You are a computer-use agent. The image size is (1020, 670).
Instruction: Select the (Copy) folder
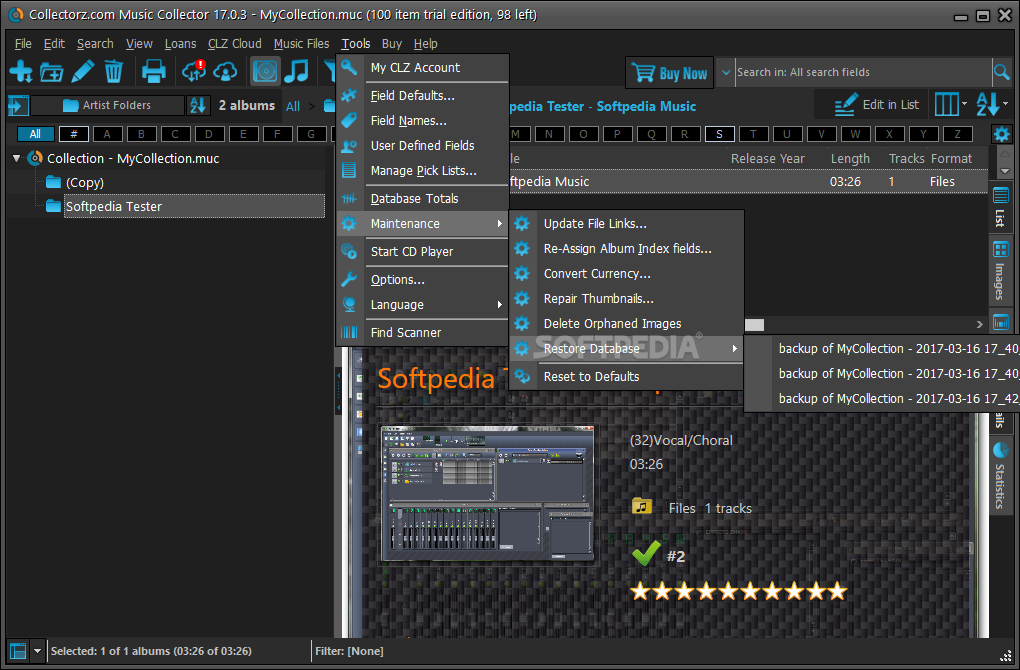click(x=85, y=183)
